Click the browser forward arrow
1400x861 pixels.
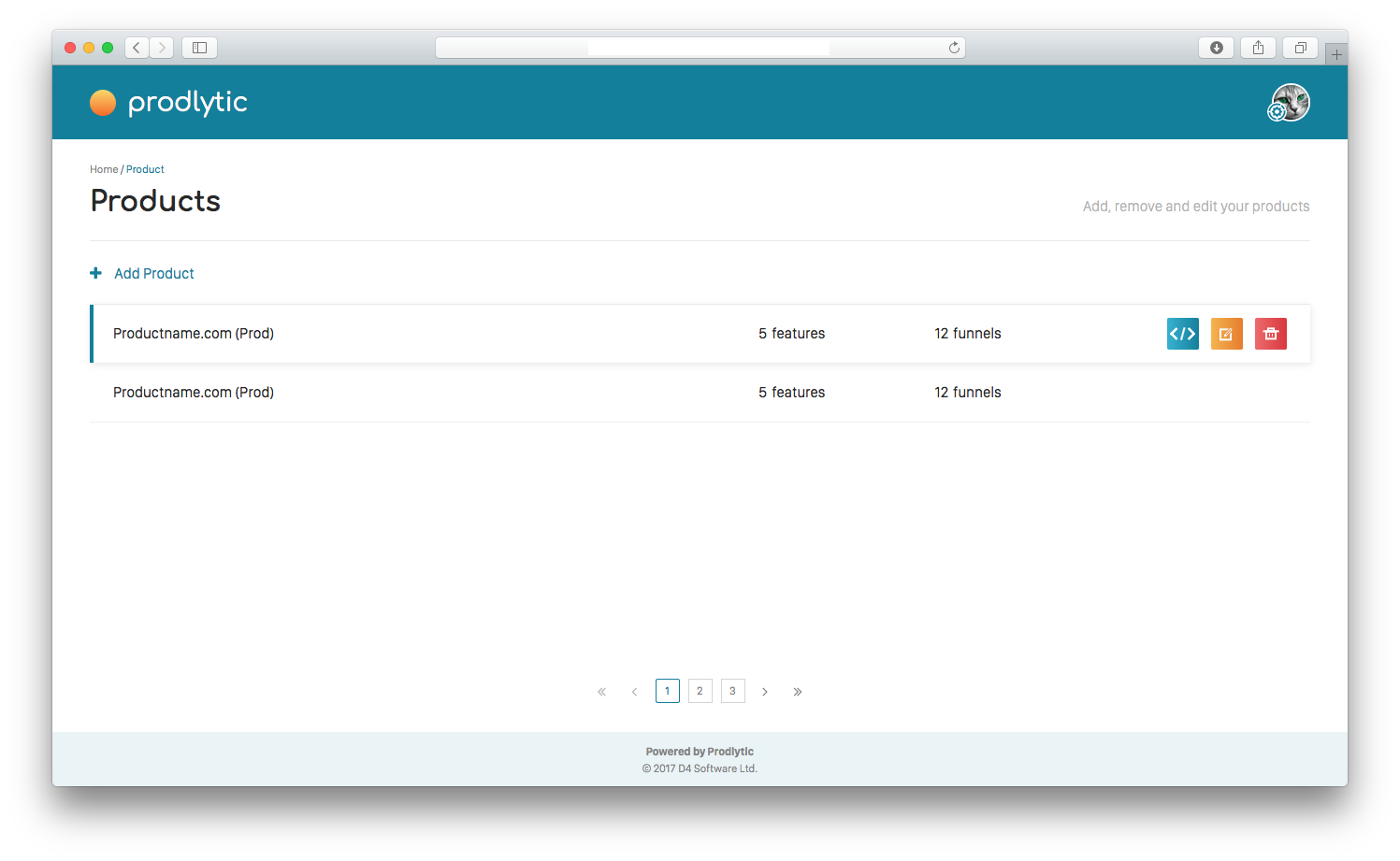point(162,48)
